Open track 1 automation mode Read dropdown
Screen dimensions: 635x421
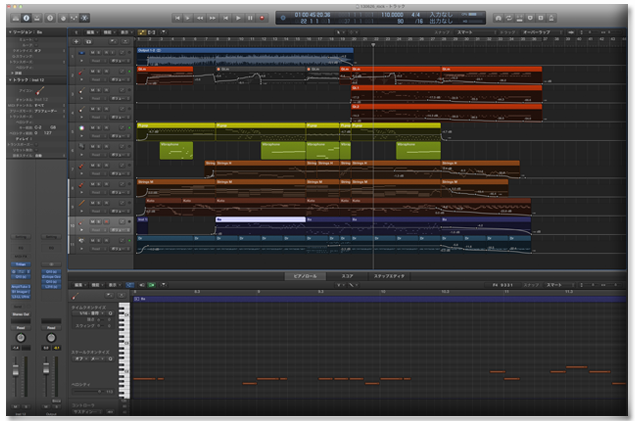98,61
